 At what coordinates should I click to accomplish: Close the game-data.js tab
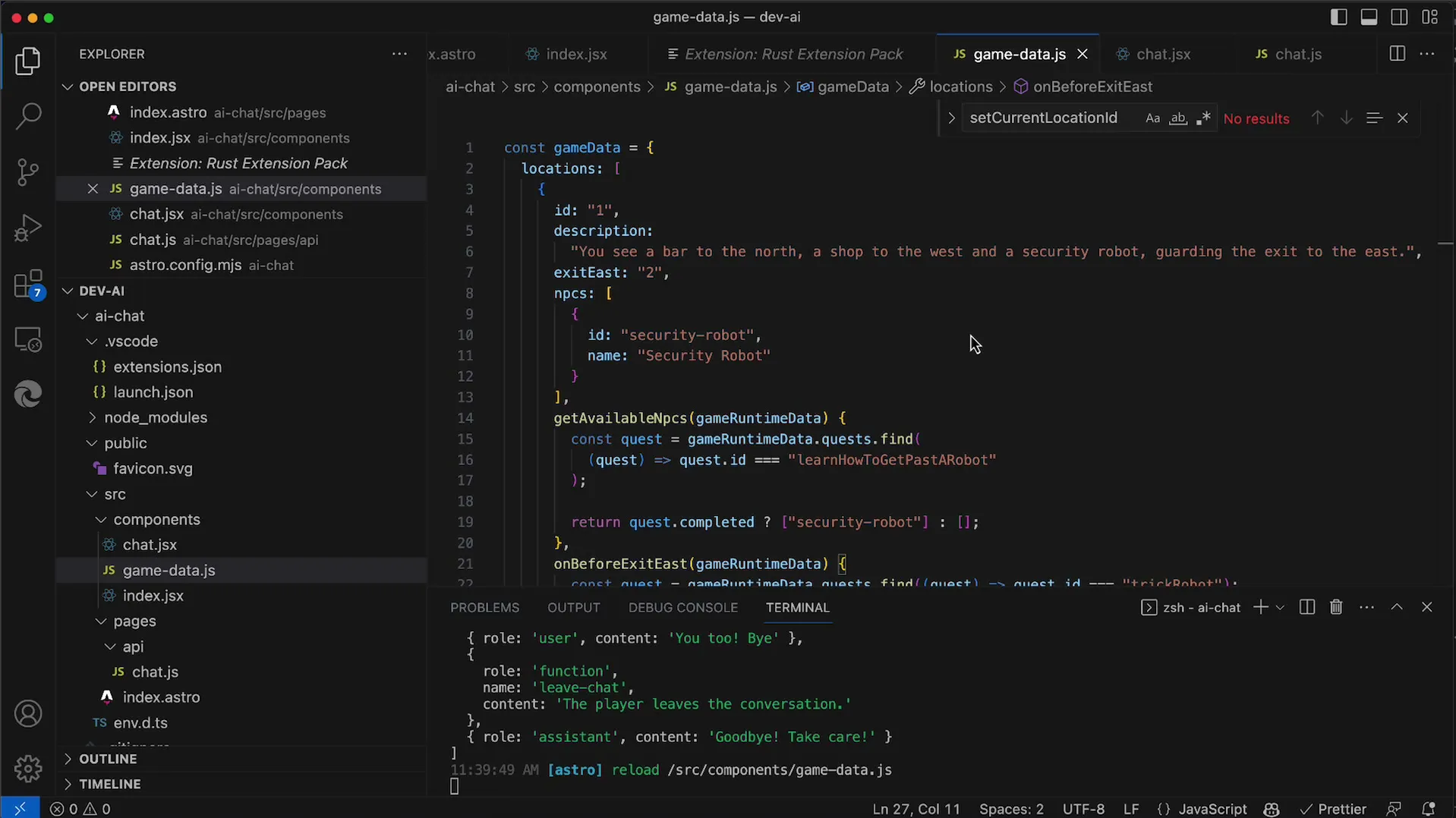[x=1083, y=54]
